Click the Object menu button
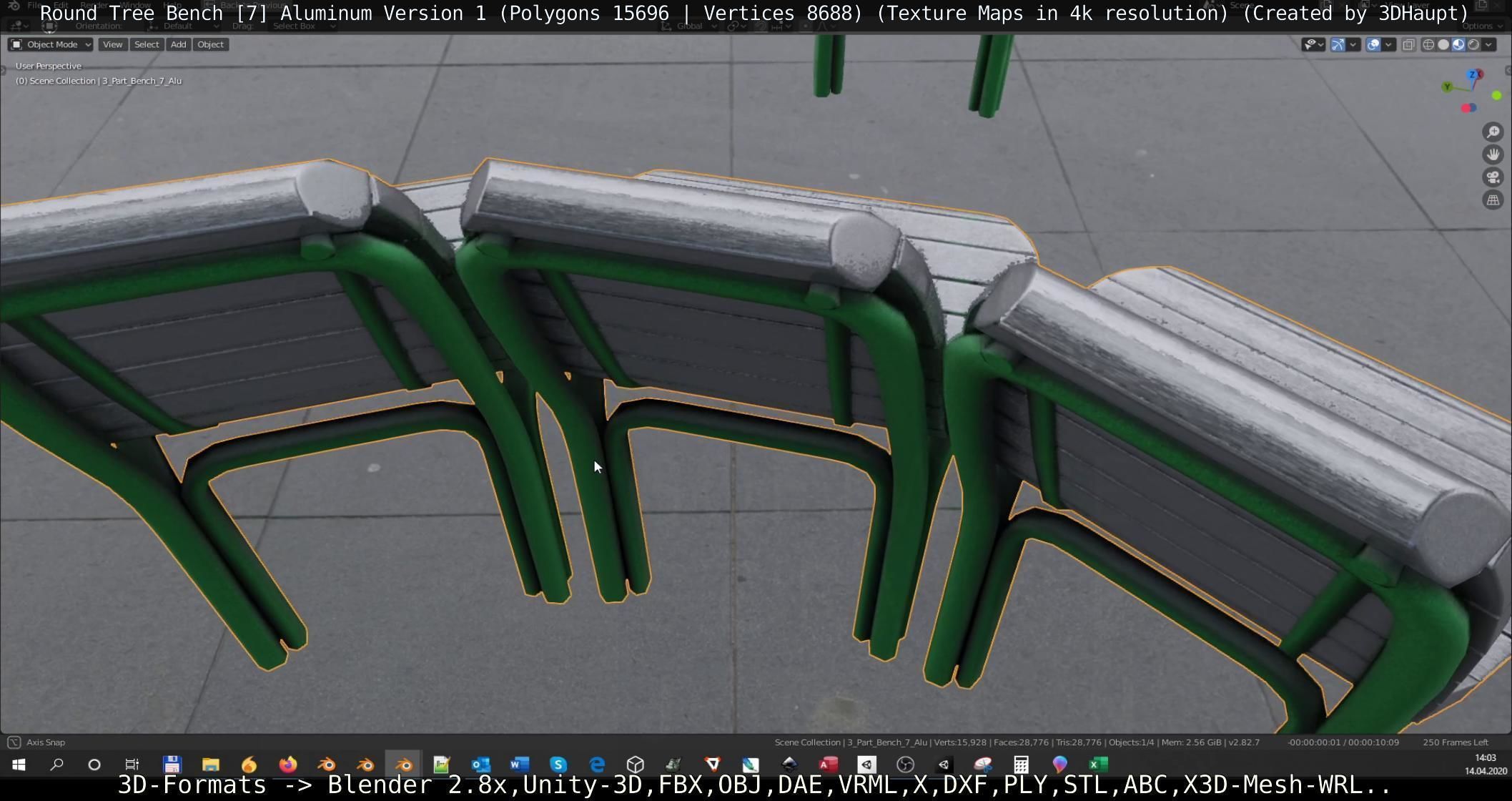The height and width of the screenshot is (801, 1512). pos(210,44)
